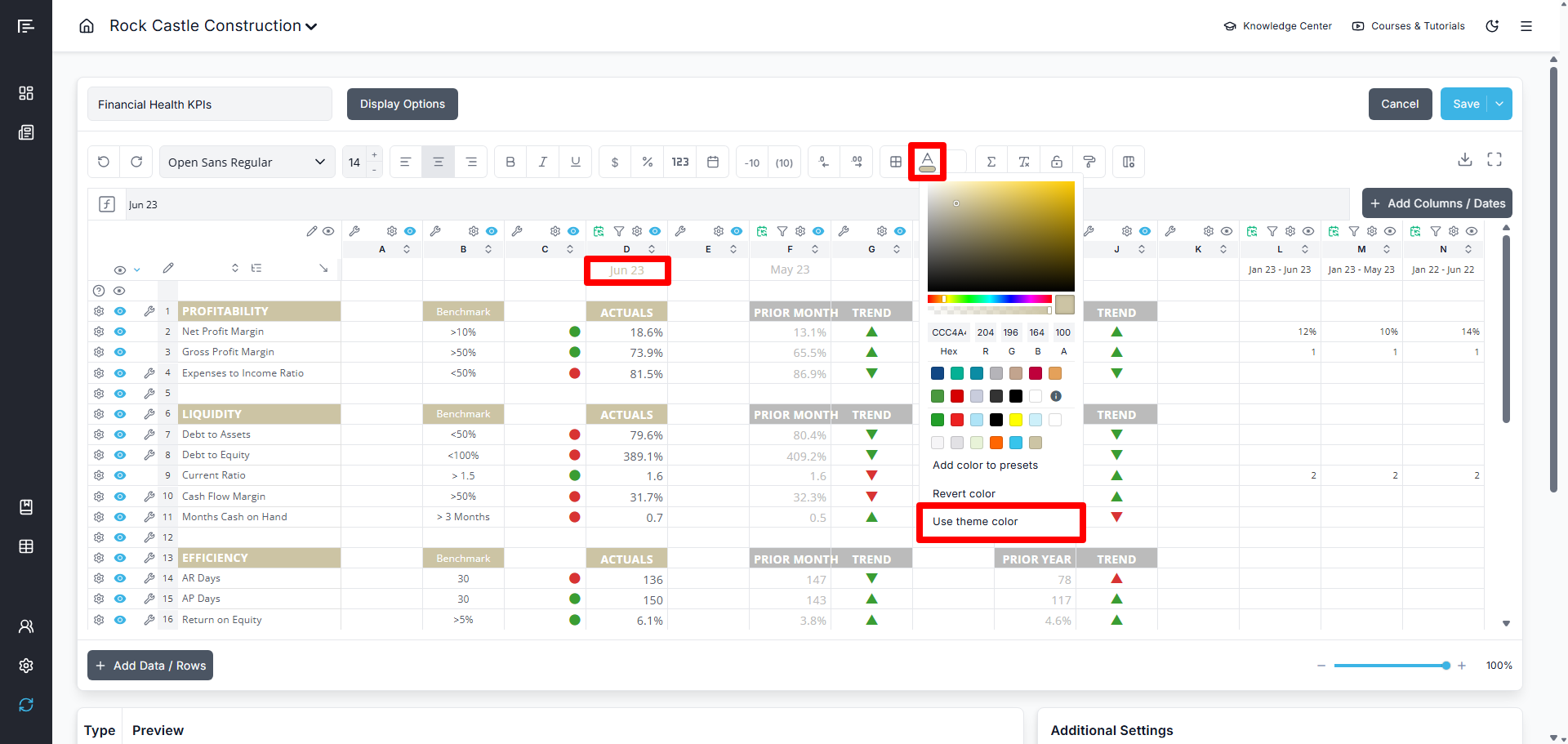Cancel editing the report
The image size is (1568, 744).
(1400, 104)
